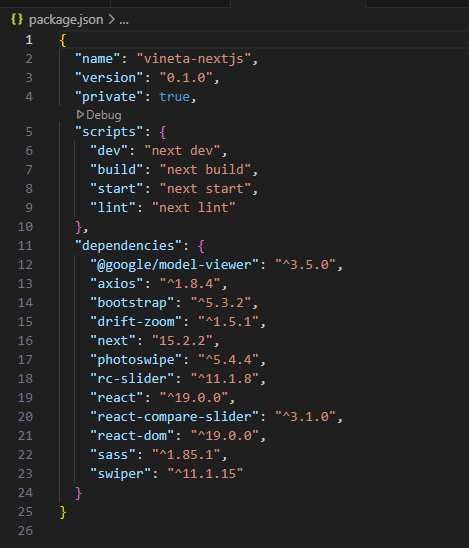
Task: Click the "react-compare-slider" dependency key
Action: 174,417
